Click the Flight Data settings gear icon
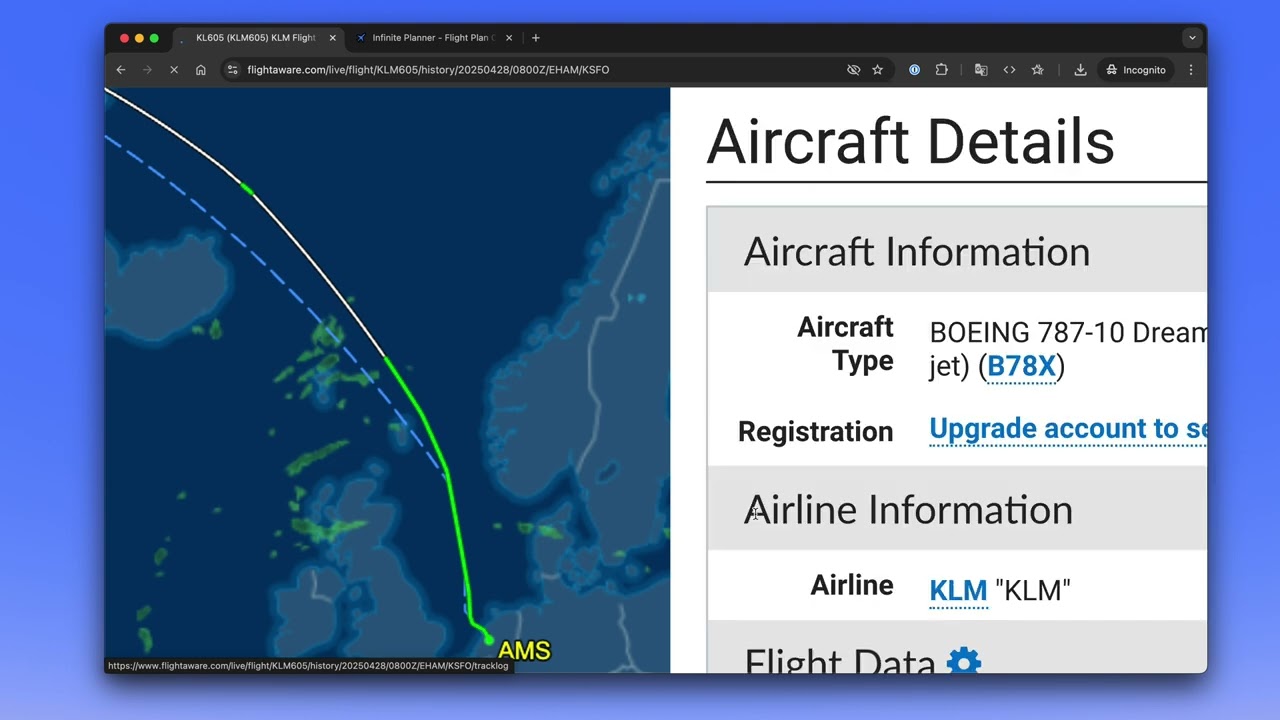The image size is (1280, 720). (964, 662)
